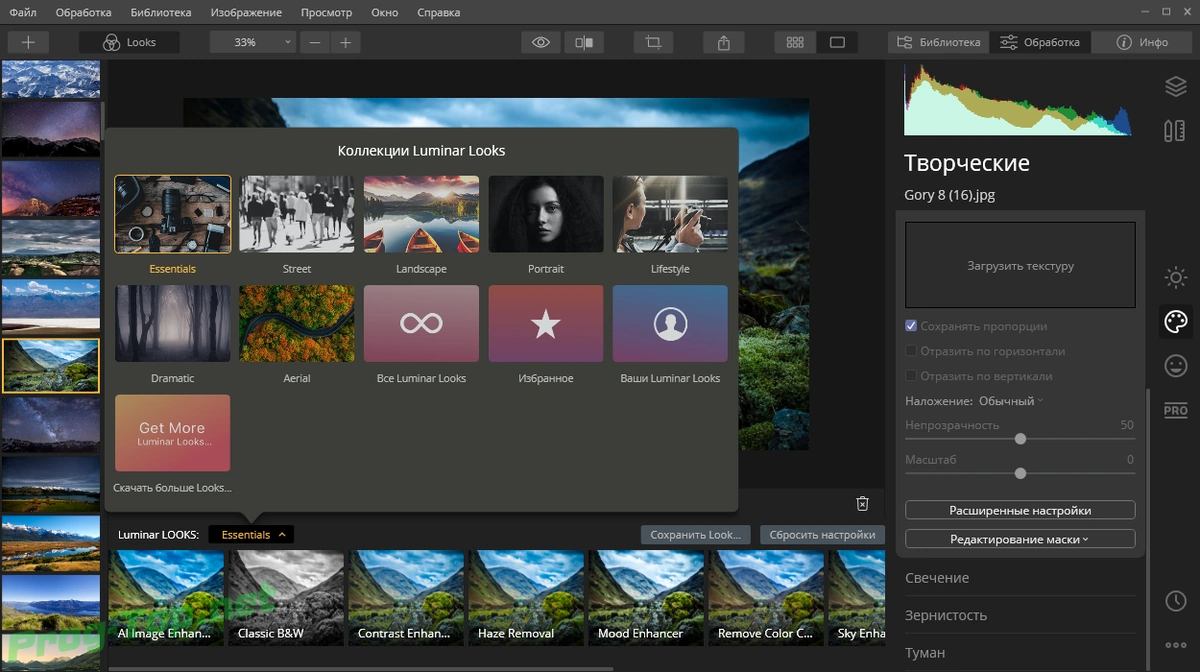
Task: Toggle the Сохранять пропорции checkbox
Action: point(911,326)
